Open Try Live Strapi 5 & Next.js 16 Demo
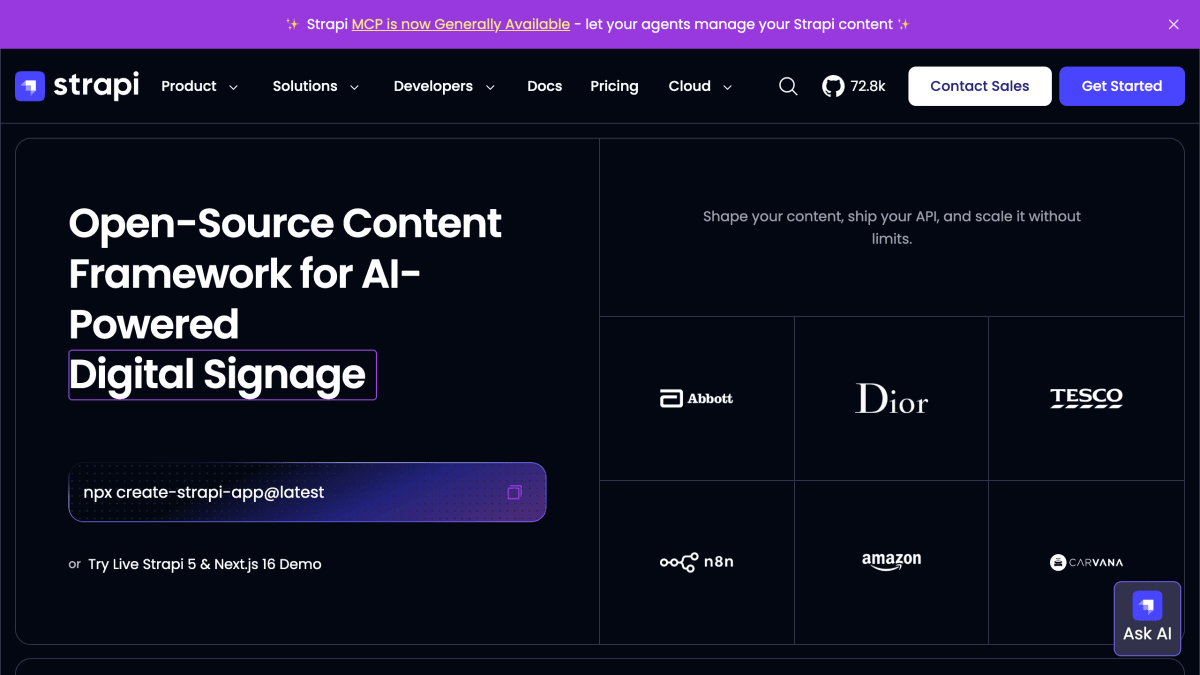 coord(205,564)
